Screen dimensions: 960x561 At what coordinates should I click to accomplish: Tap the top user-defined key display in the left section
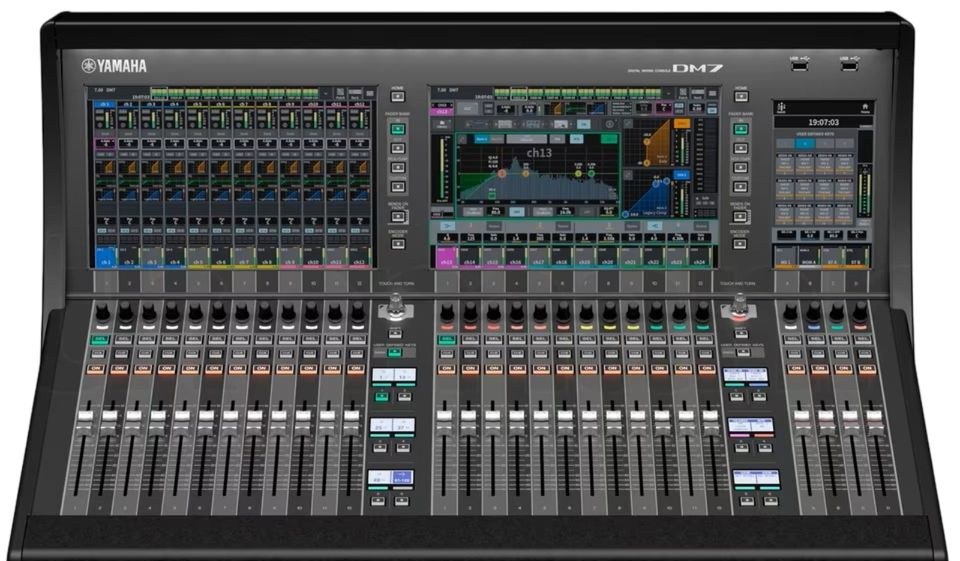(394, 375)
